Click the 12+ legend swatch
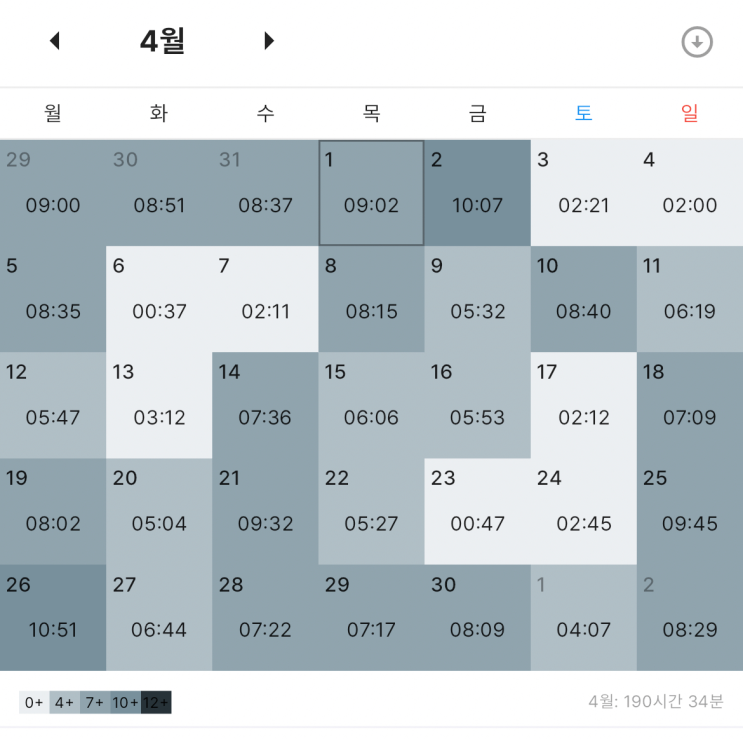Screen dimensions: 743x739 tap(156, 702)
